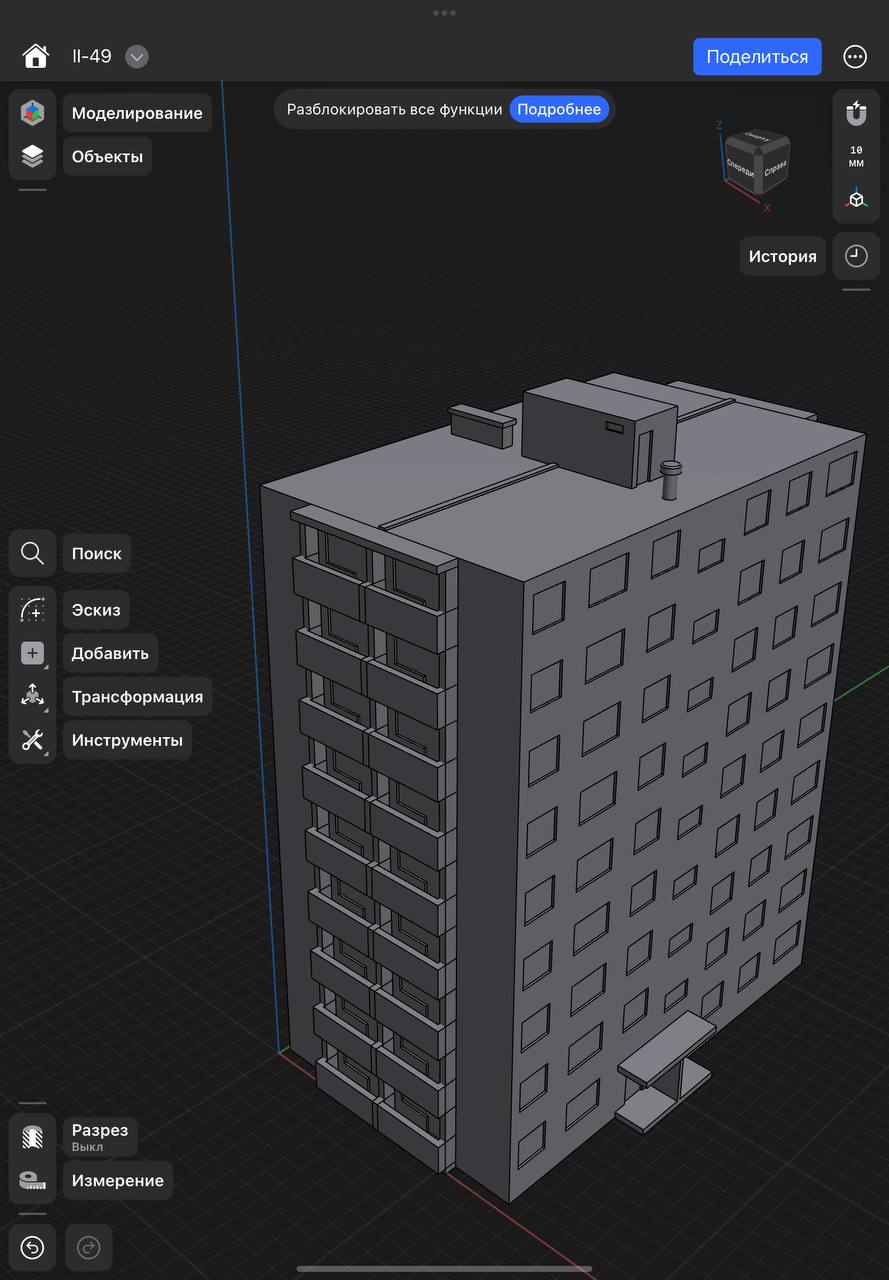The width and height of the screenshot is (889, 1280).
Task: Open the Modeling workspace cube icon
Action: click(32, 113)
